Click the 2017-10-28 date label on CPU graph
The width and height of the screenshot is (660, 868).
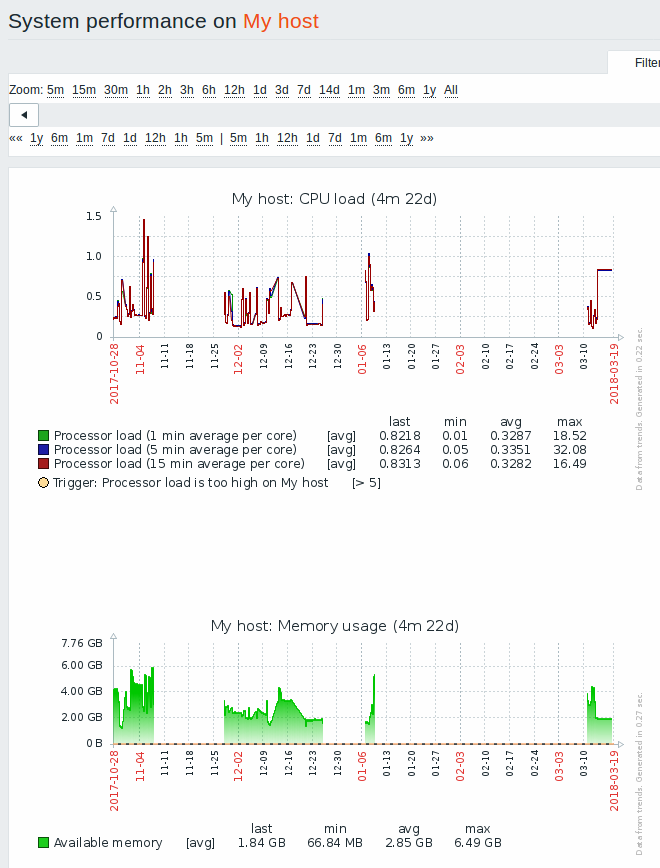(114, 374)
